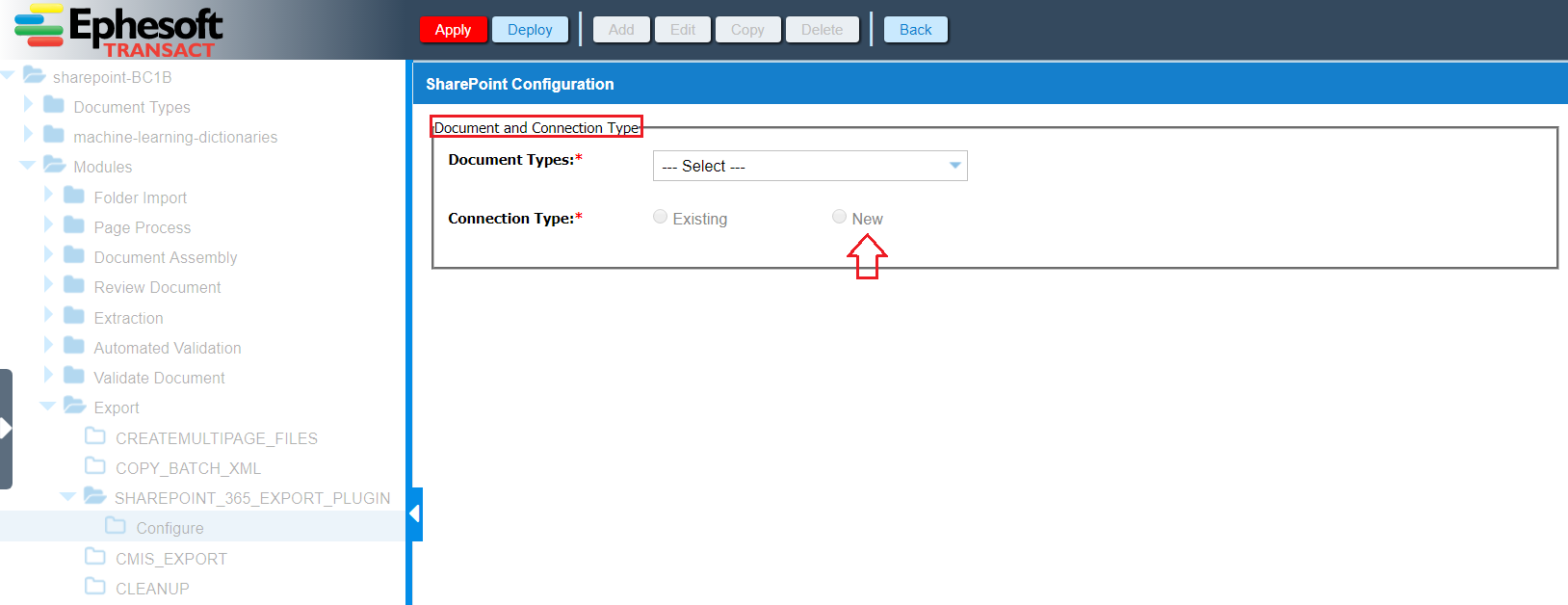1568x605 pixels.
Task: Click the Ephesoft Transact logo
Action: pos(118,30)
